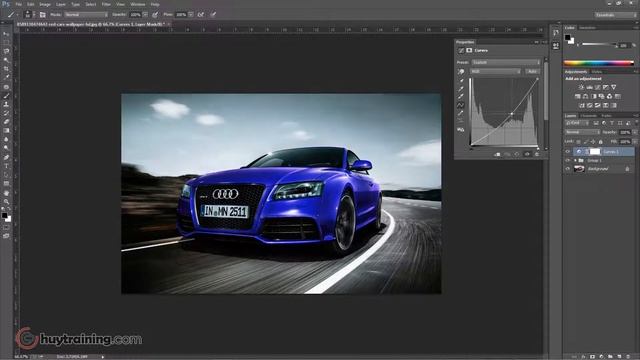Image resolution: width=640 pixels, height=360 pixels.
Task: Open the Window menu
Action: pos(138,4)
